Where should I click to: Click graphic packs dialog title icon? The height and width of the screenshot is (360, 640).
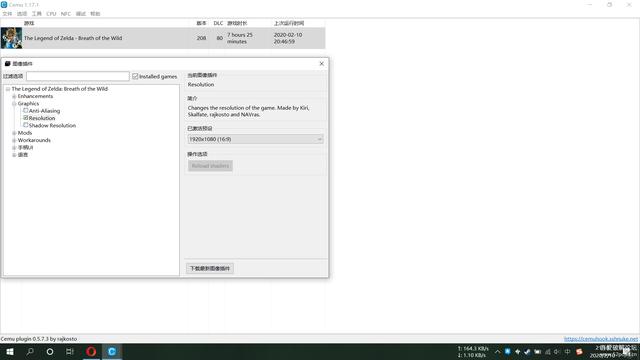(x=7, y=64)
